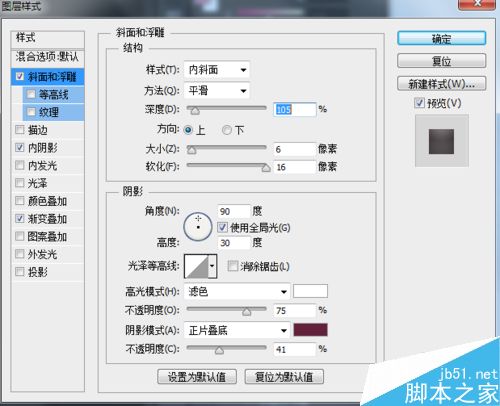Click the layer style preview swatch
500x406 pixels.
point(441,141)
